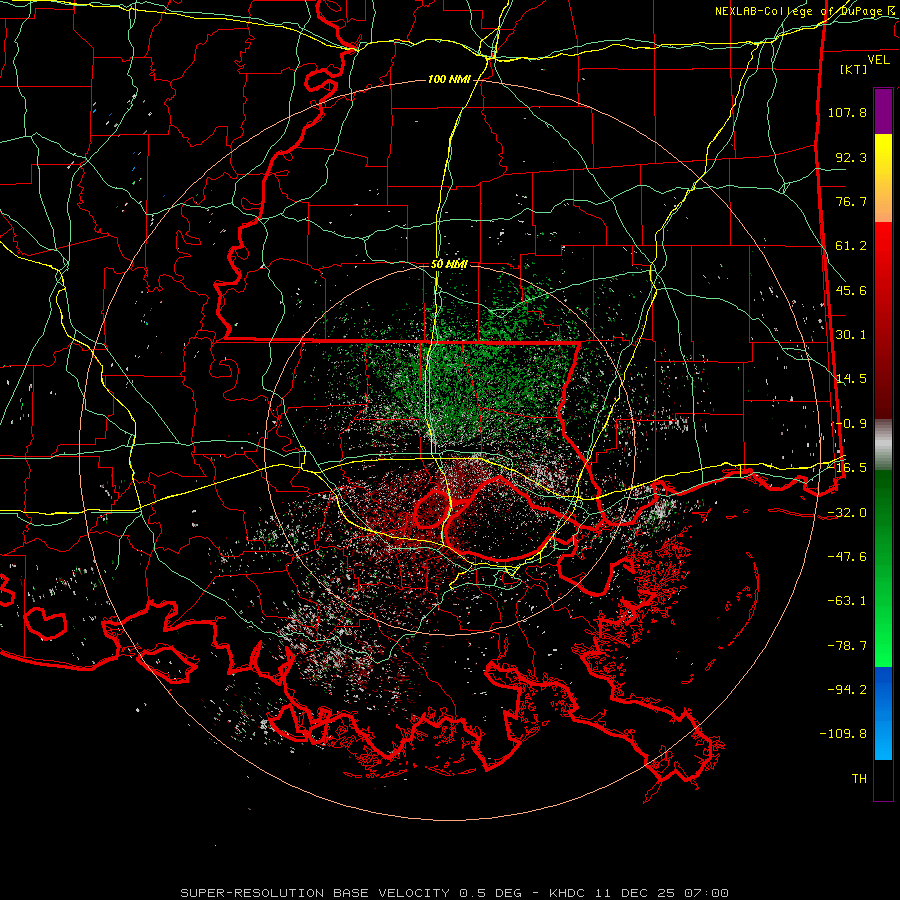Pick the blue segment of the velocity scale
The image size is (900, 900).
[x=883, y=713]
